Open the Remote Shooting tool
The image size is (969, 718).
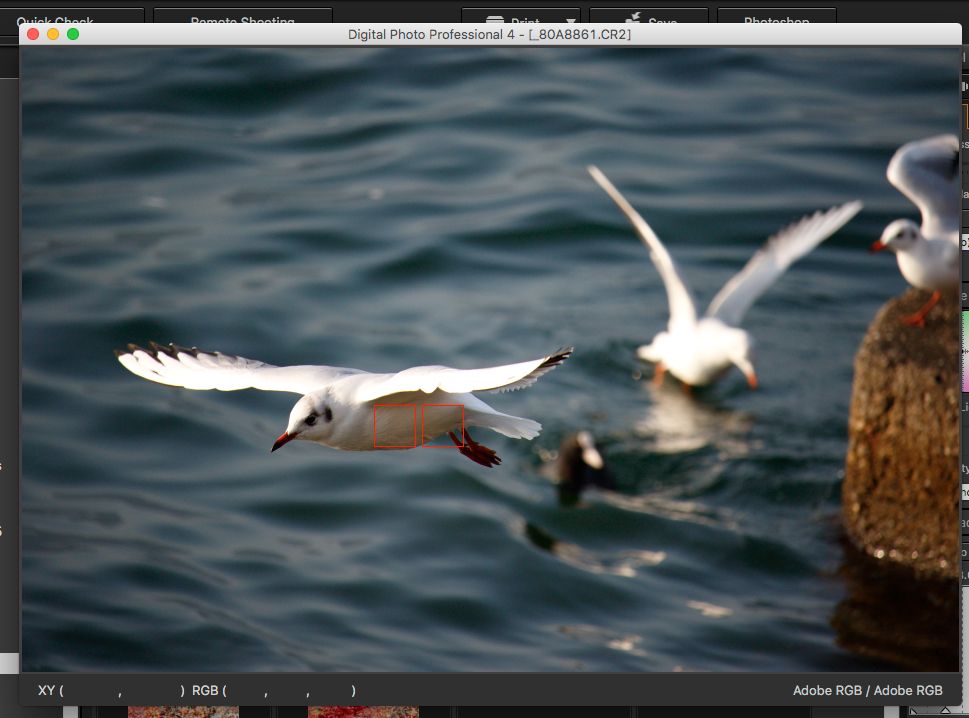pyautogui.click(x=242, y=18)
